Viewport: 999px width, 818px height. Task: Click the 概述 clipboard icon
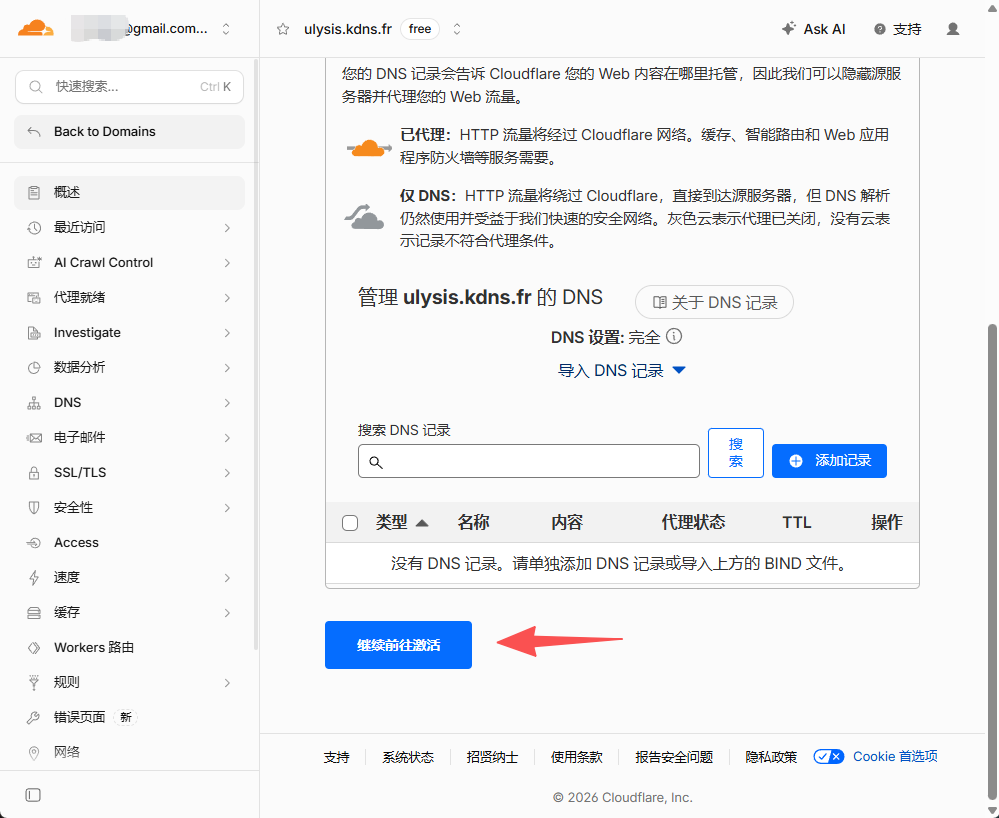coord(34,192)
